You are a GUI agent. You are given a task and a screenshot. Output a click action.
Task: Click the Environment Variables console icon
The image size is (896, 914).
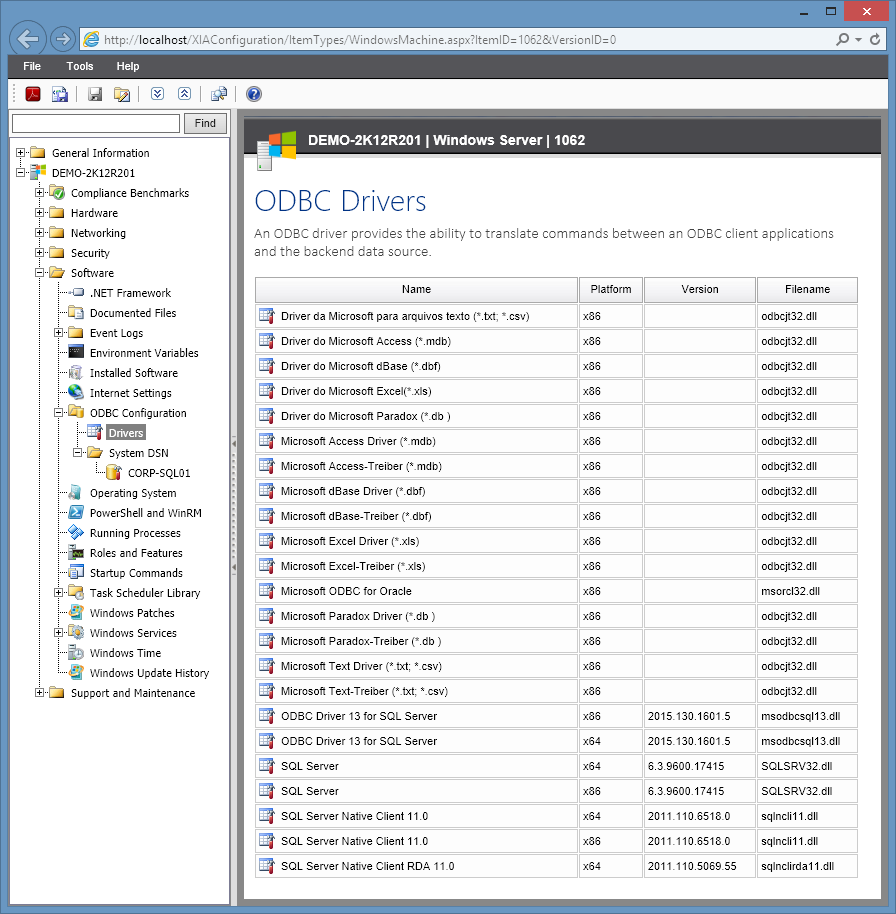[x=76, y=352]
